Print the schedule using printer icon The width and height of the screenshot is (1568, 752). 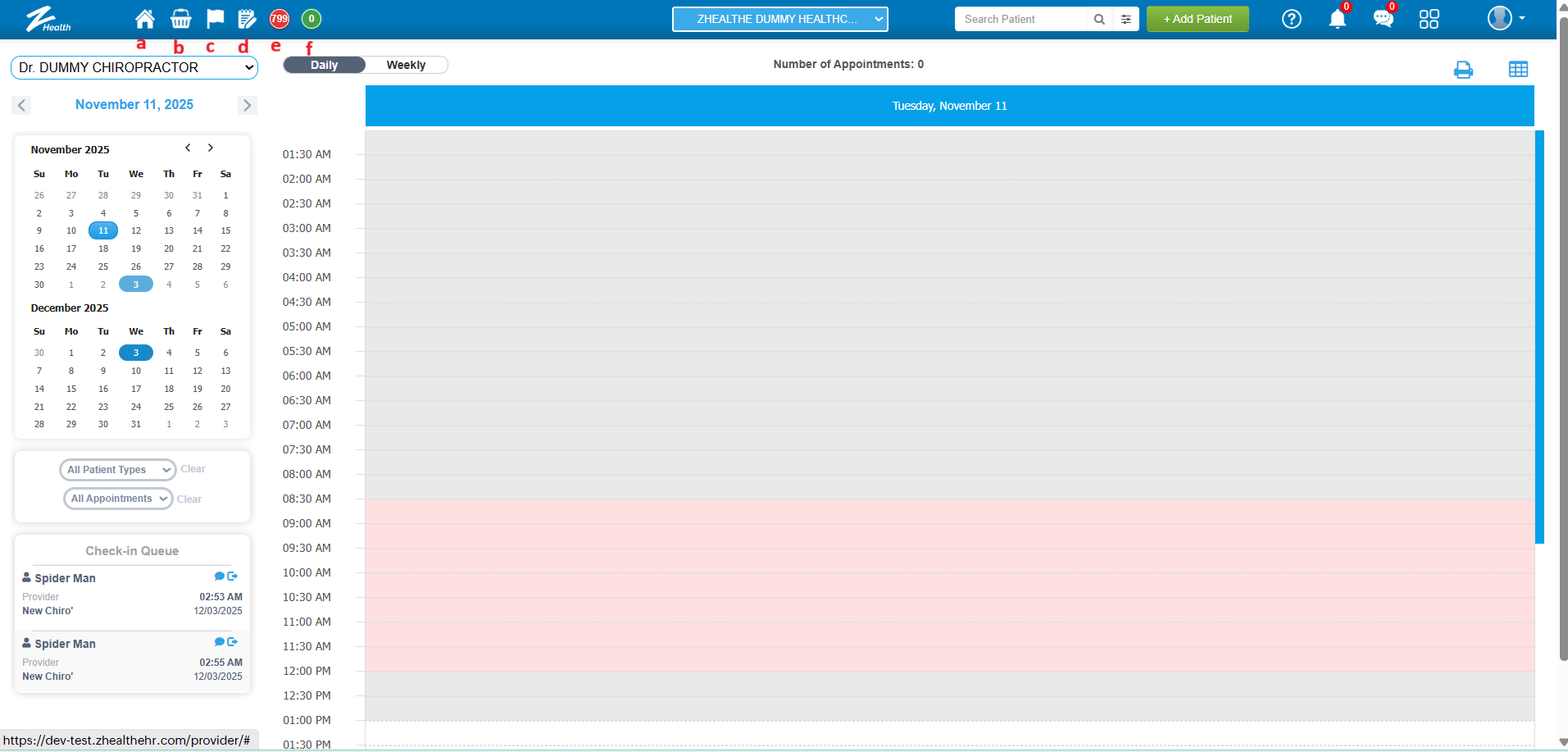pos(1463,70)
